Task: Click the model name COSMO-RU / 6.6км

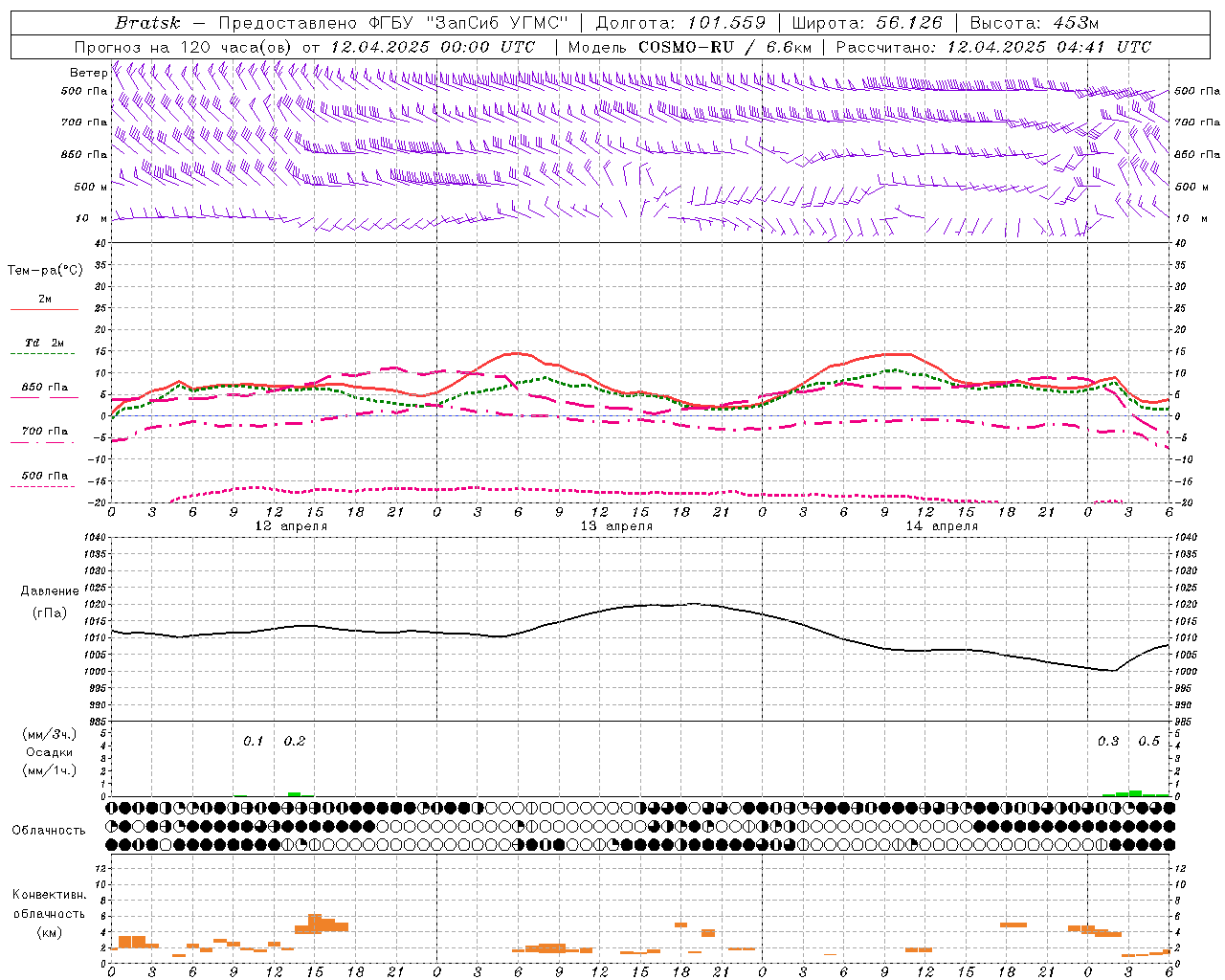Action: click(724, 47)
